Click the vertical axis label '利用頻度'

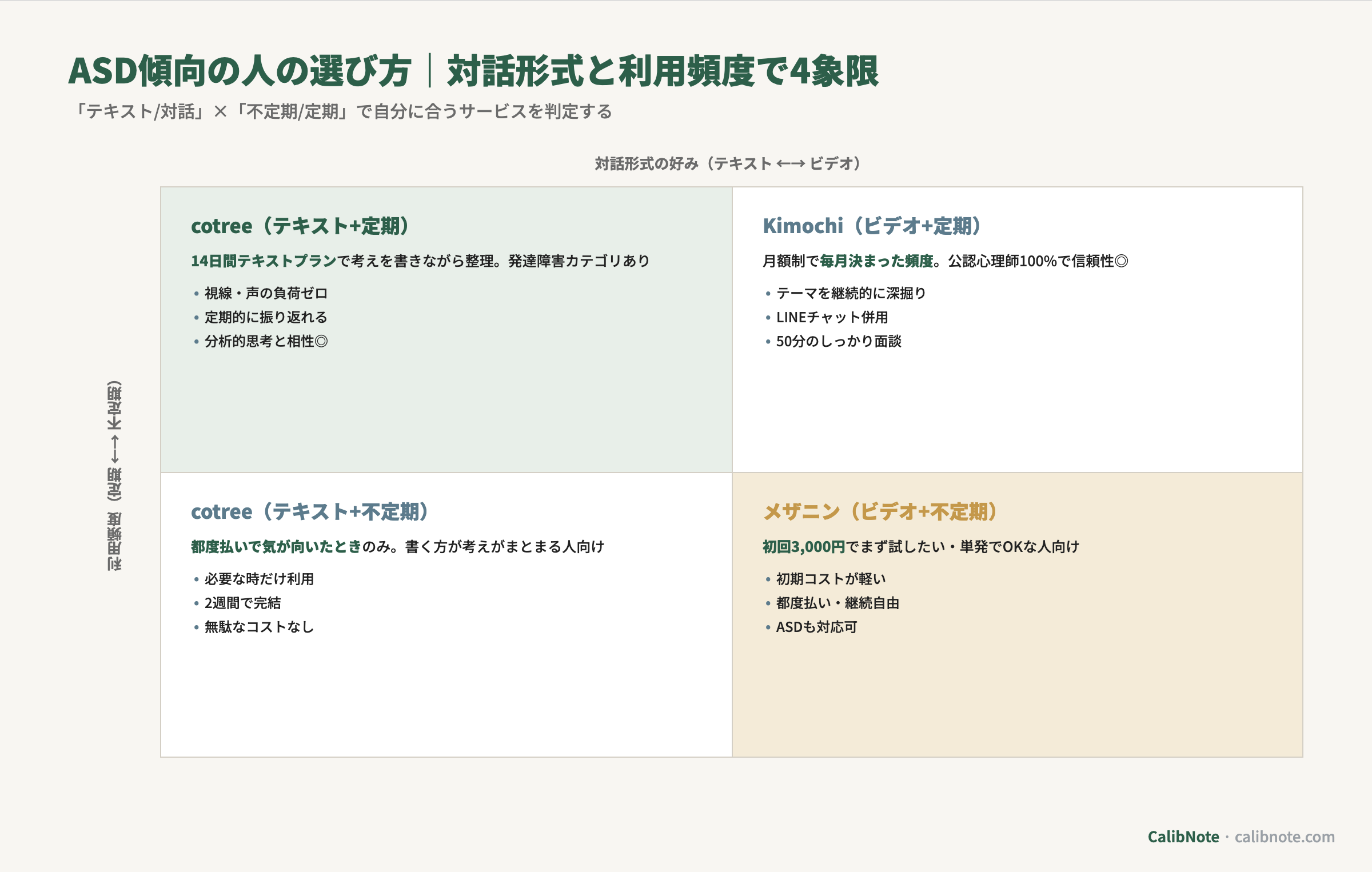114,540
